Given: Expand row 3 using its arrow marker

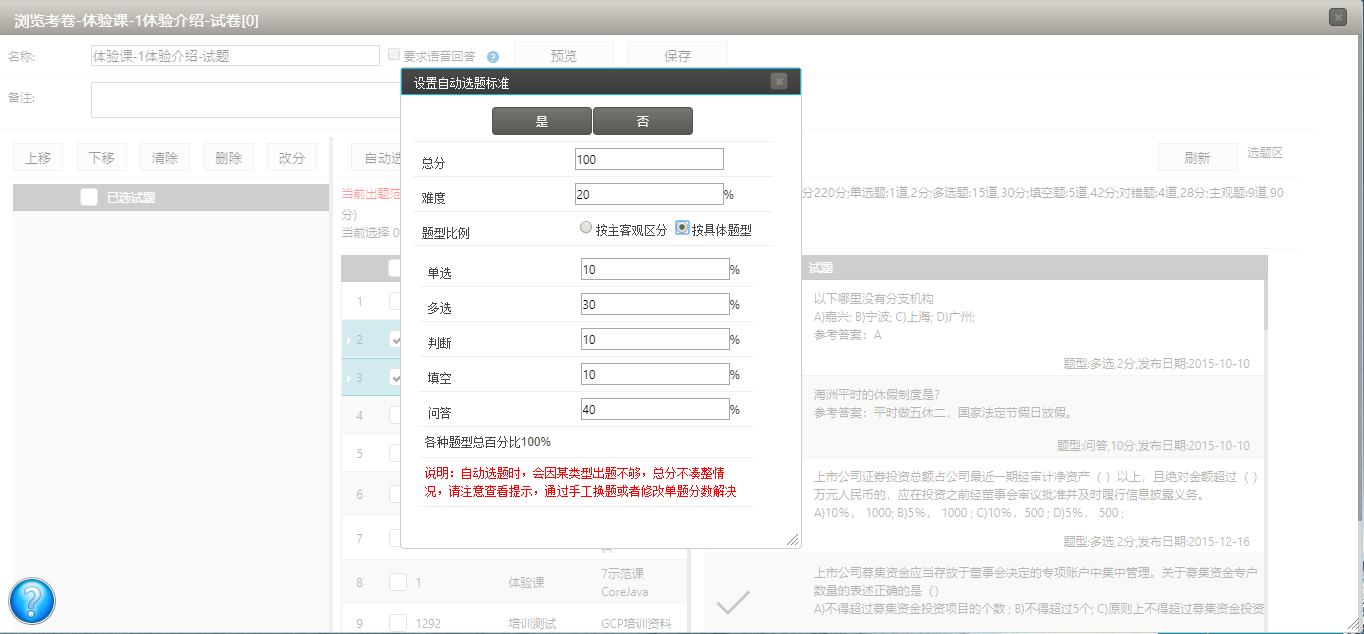Looking at the screenshot, I should [x=348, y=378].
